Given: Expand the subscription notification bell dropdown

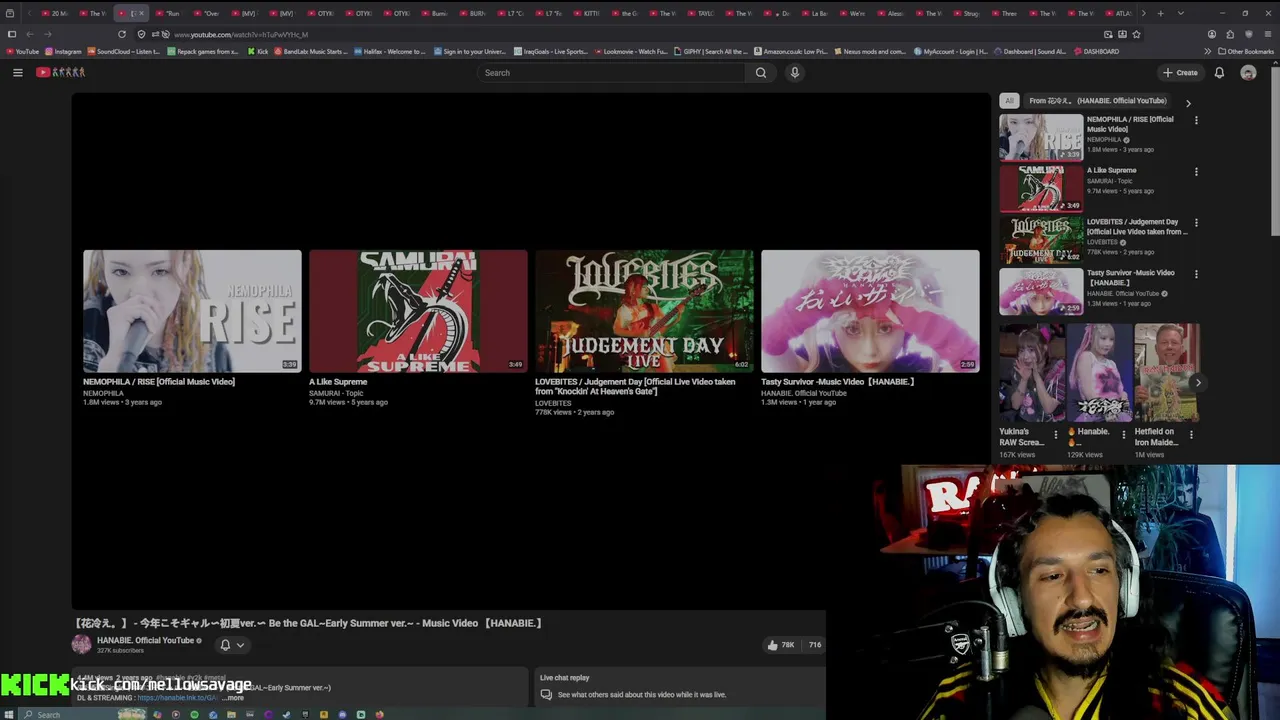Looking at the screenshot, I should coord(232,645).
